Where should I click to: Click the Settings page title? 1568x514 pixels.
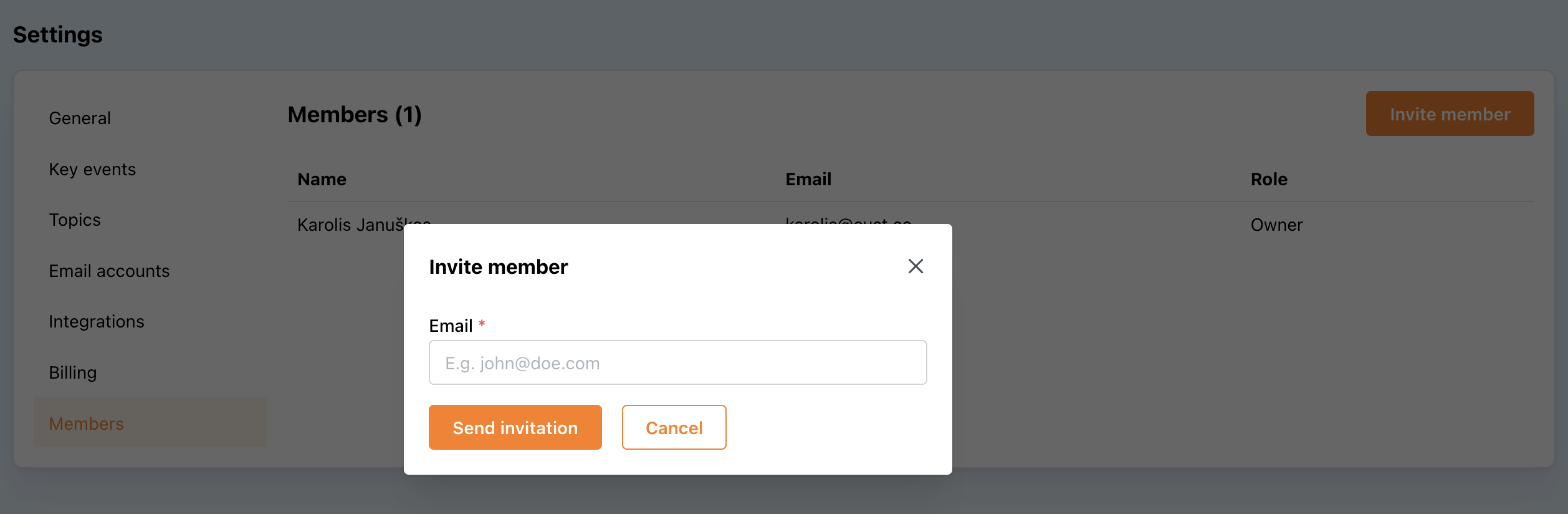58,34
